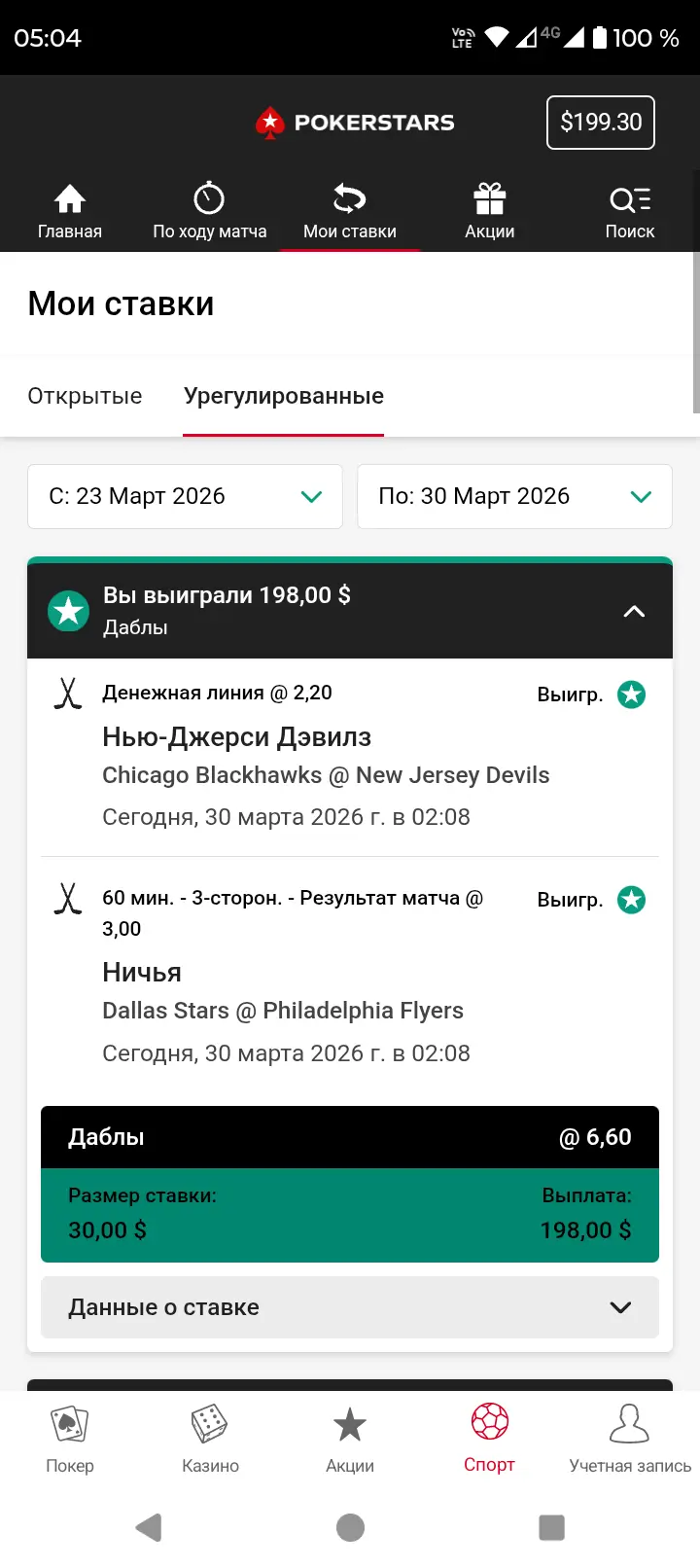Screen dimensions: 700x1568
Task: Go to the Мои ставки menu item
Action: (x=350, y=211)
